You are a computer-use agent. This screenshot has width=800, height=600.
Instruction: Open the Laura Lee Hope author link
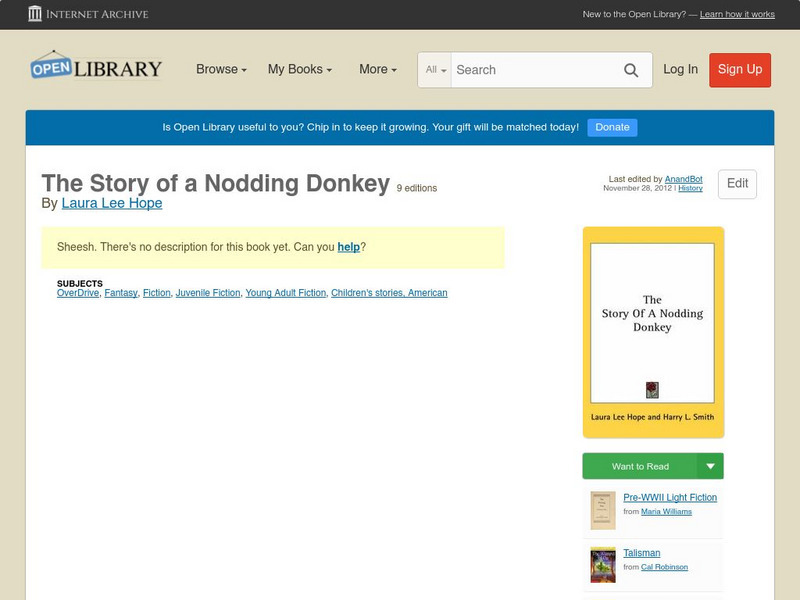112,203
